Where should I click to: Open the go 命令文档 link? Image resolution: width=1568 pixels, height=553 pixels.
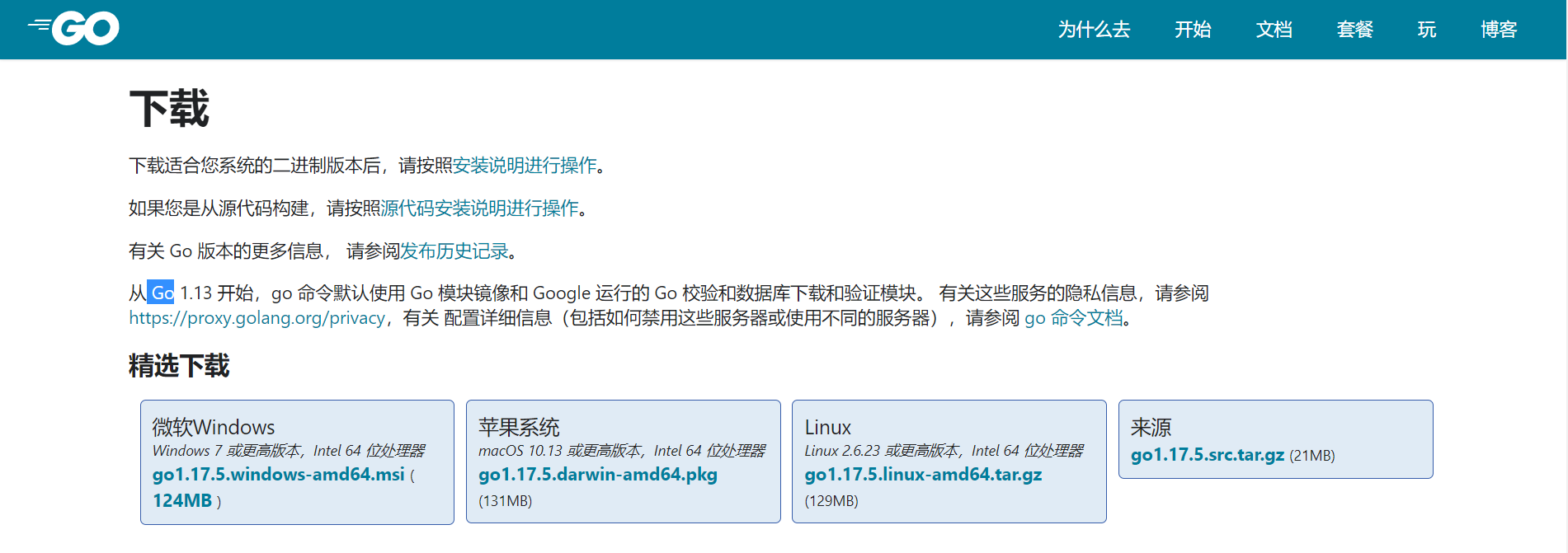tap(1073, 318)
